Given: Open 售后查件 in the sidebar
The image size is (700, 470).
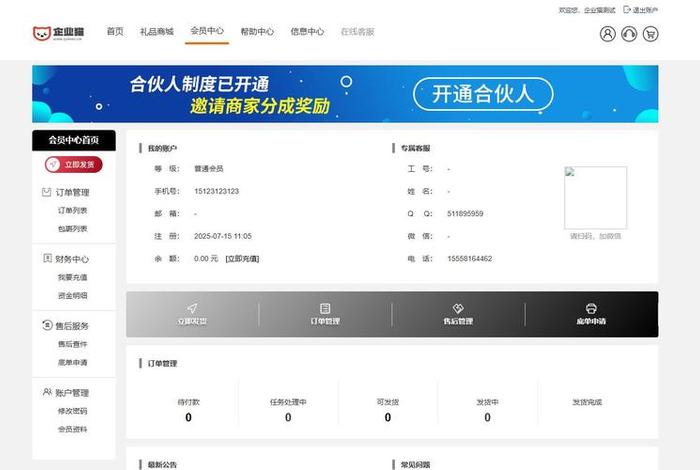Looking at the screenshot, I should [x=72, y=345].
